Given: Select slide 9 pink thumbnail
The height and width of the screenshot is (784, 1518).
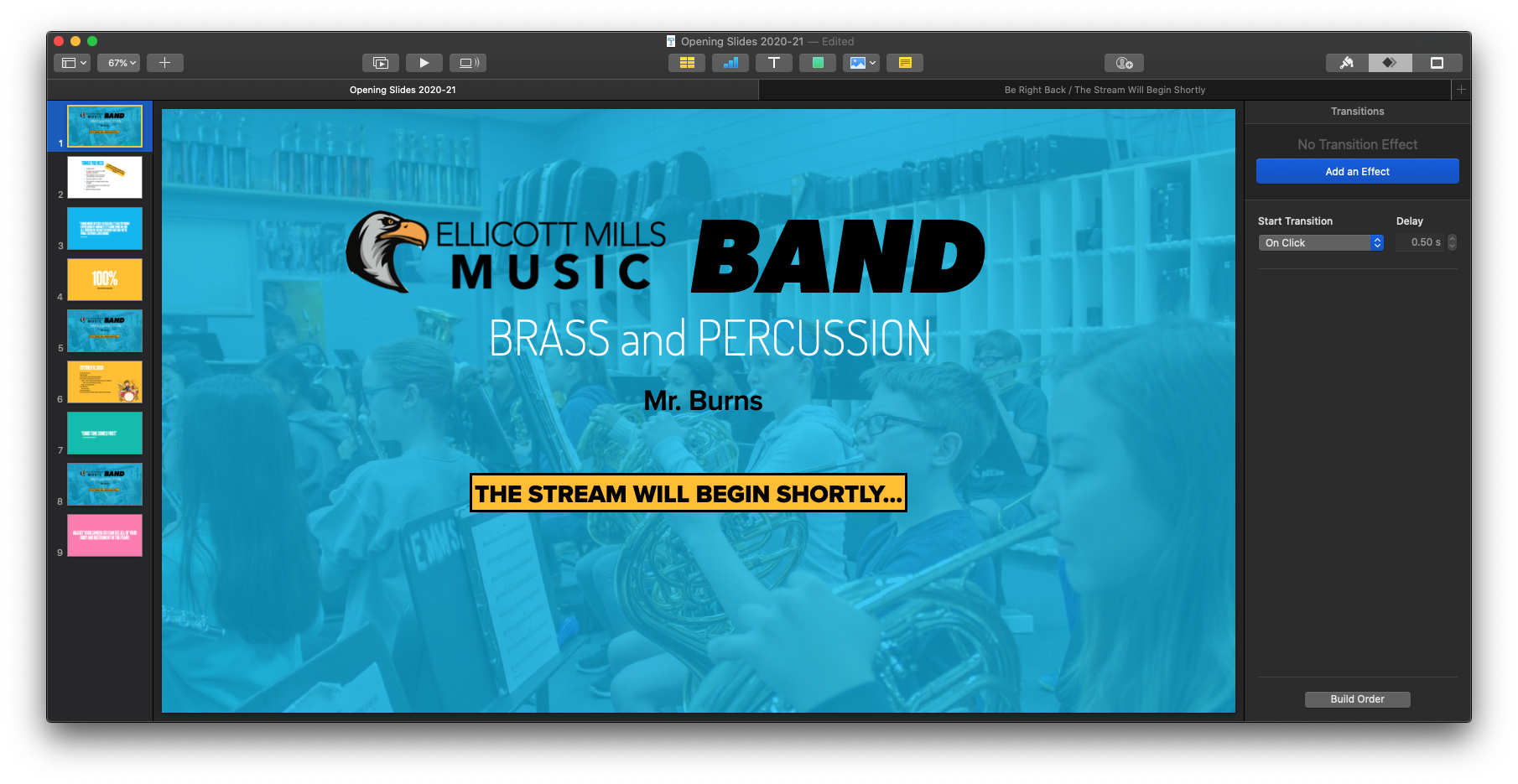Looking at the screenshot, I should pos(105,535).
